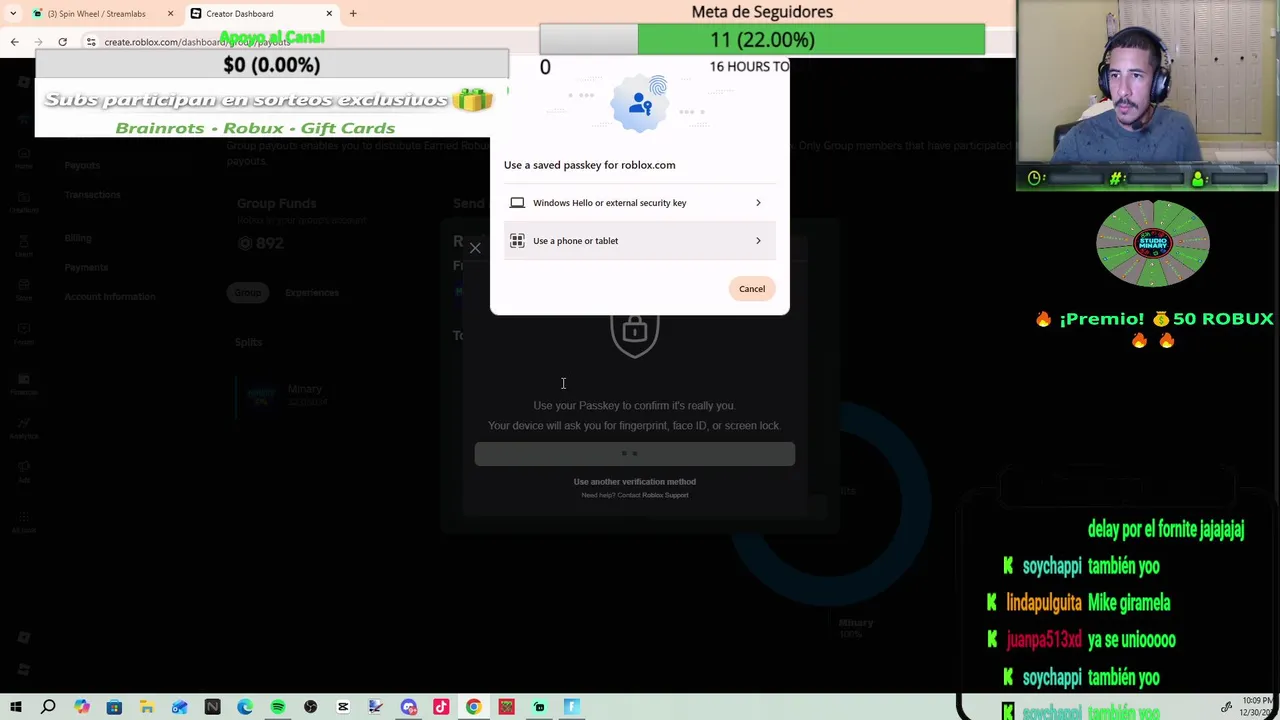Open Outlook from taskbar

[x=179, y=708]
